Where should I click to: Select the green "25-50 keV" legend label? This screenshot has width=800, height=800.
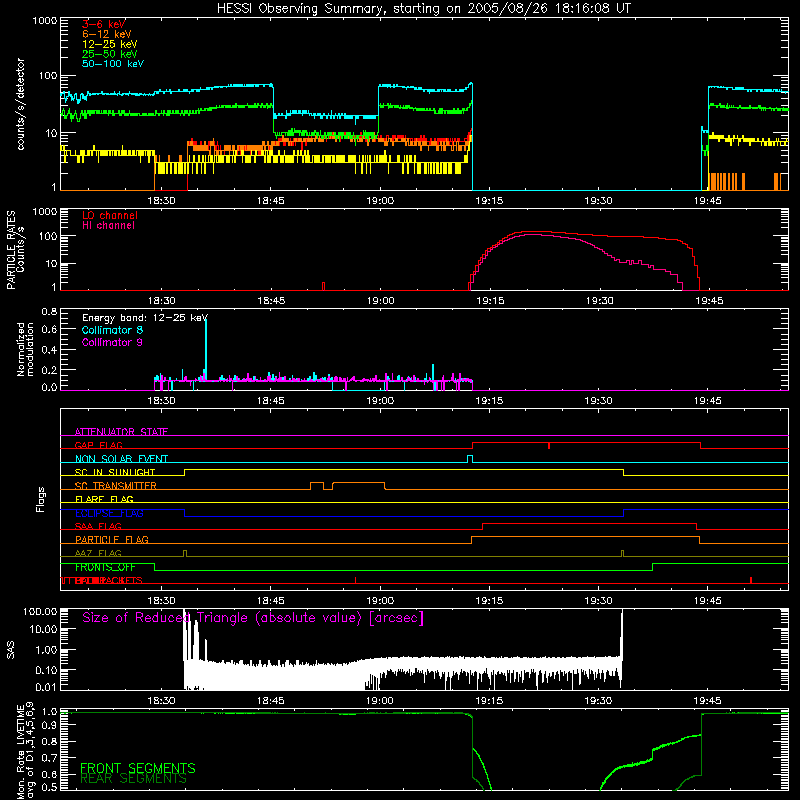[x=110, y=54]
